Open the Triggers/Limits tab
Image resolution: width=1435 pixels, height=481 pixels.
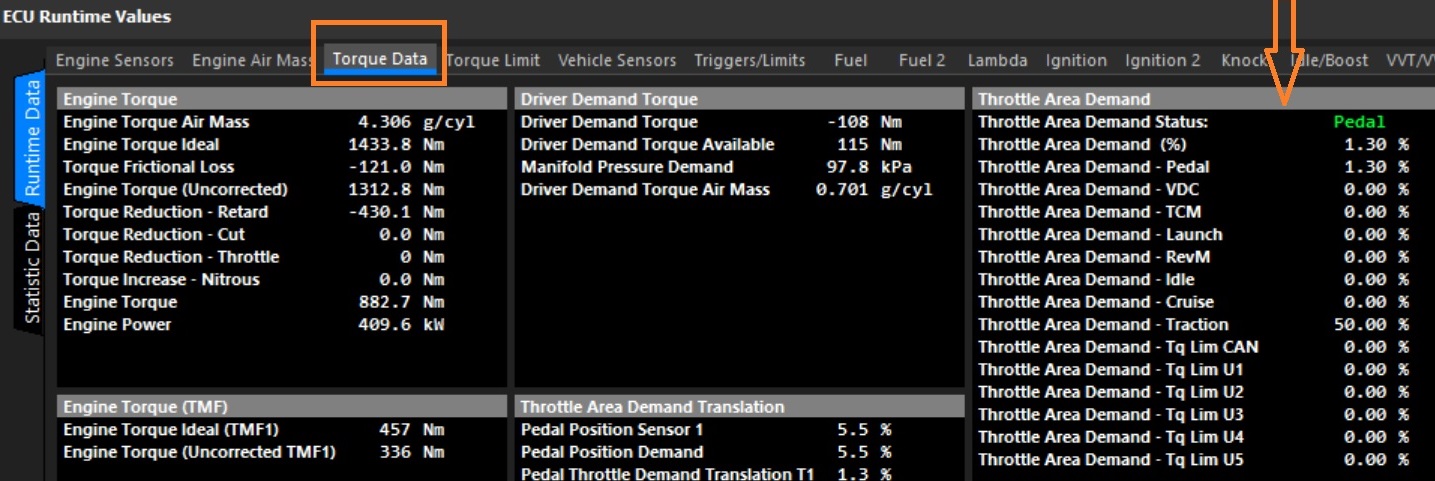749,60
